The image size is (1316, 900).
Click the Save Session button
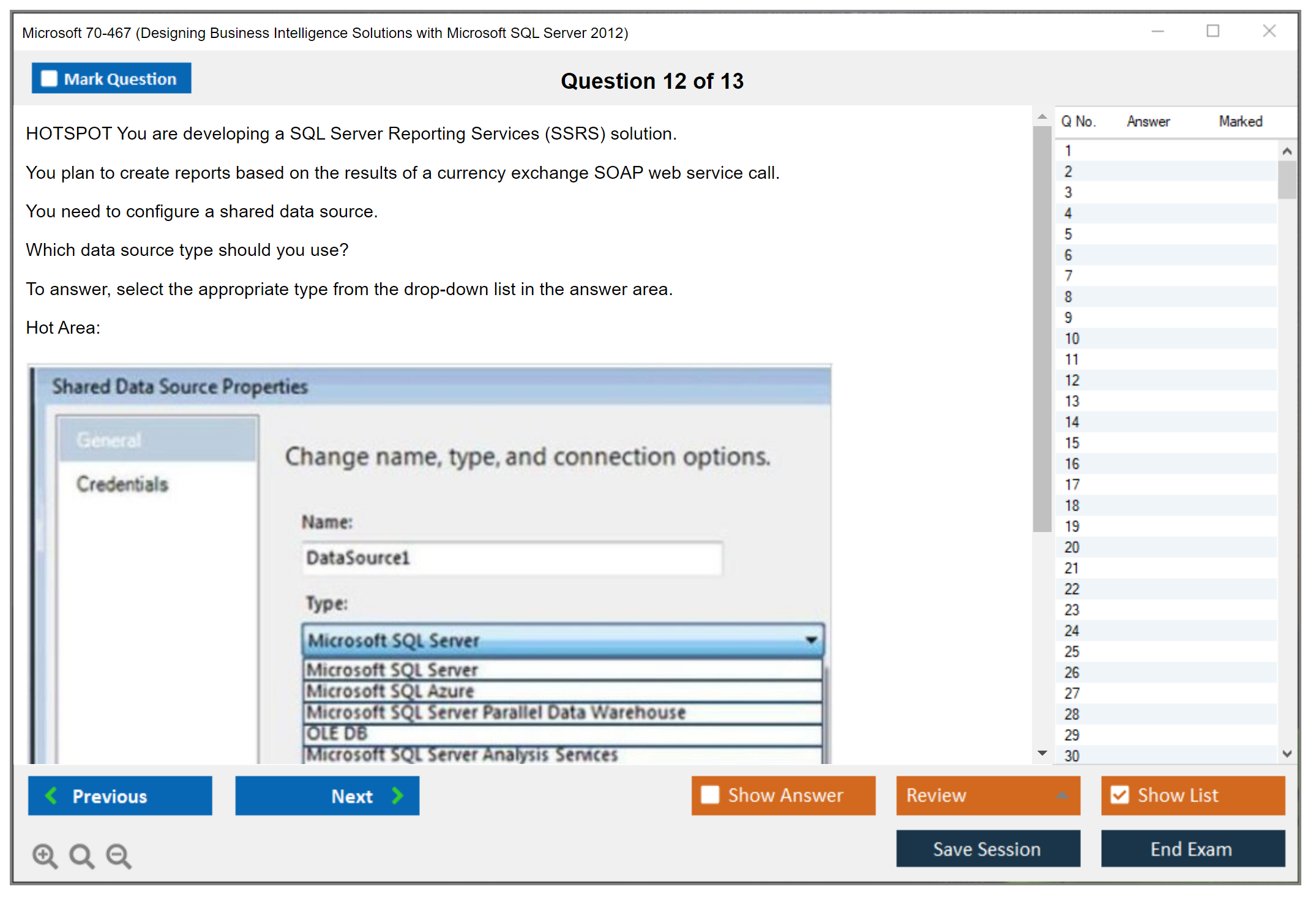[987, 849]
